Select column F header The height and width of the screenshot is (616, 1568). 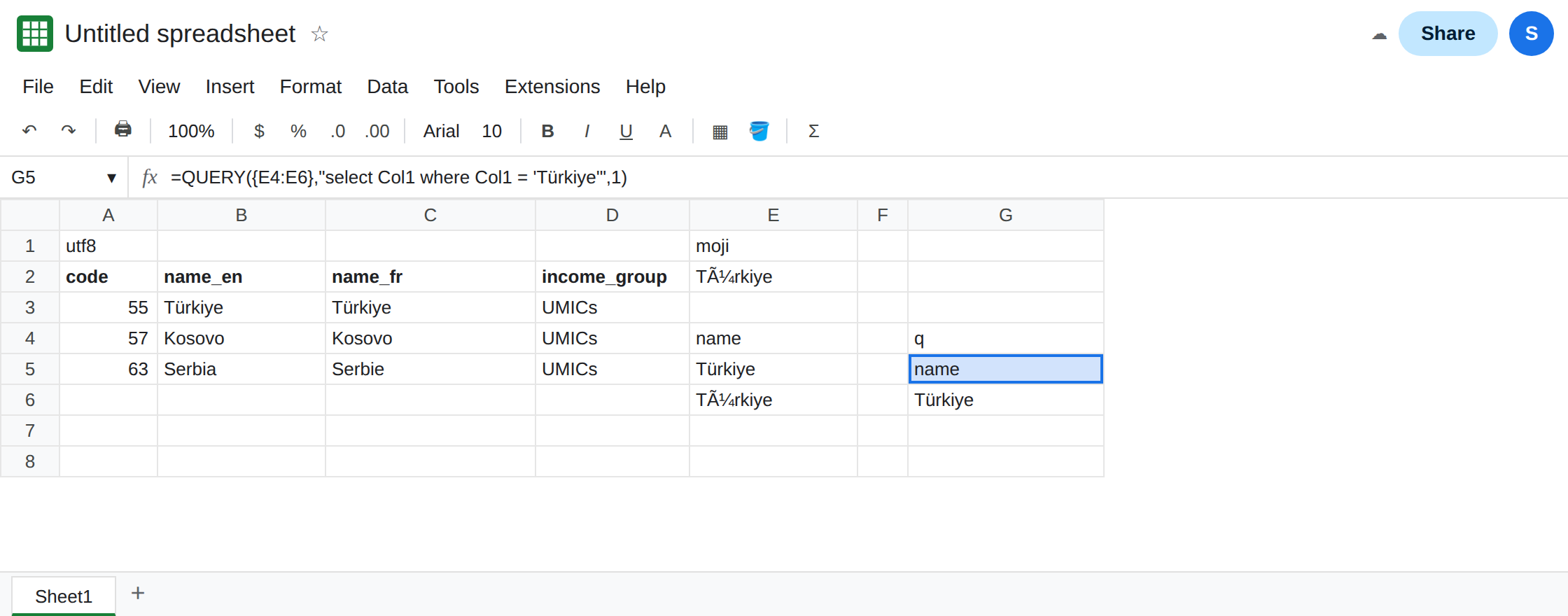pyautogui.click(x=883, y=215)
